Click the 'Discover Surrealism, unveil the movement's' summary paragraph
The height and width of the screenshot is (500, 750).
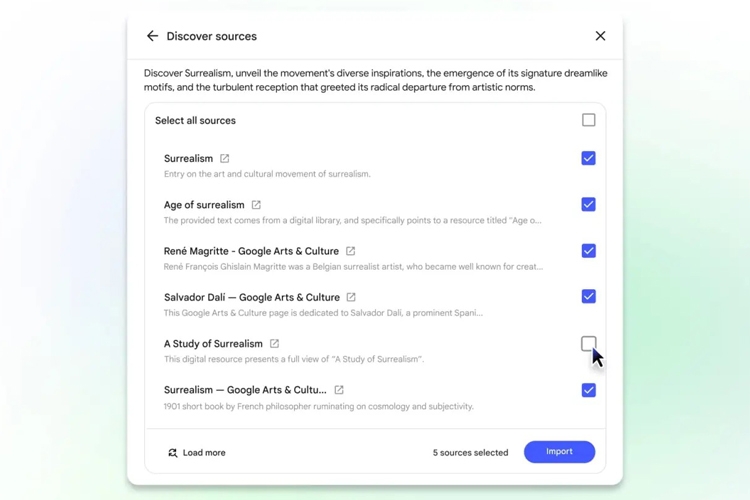(x=375, y=80)
